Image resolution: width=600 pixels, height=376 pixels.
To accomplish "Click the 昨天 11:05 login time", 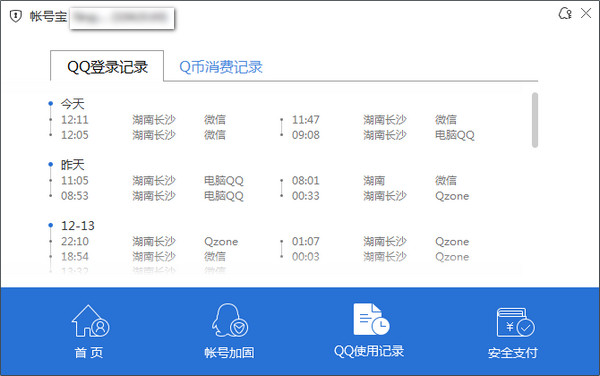I will [x=75, y=181].
